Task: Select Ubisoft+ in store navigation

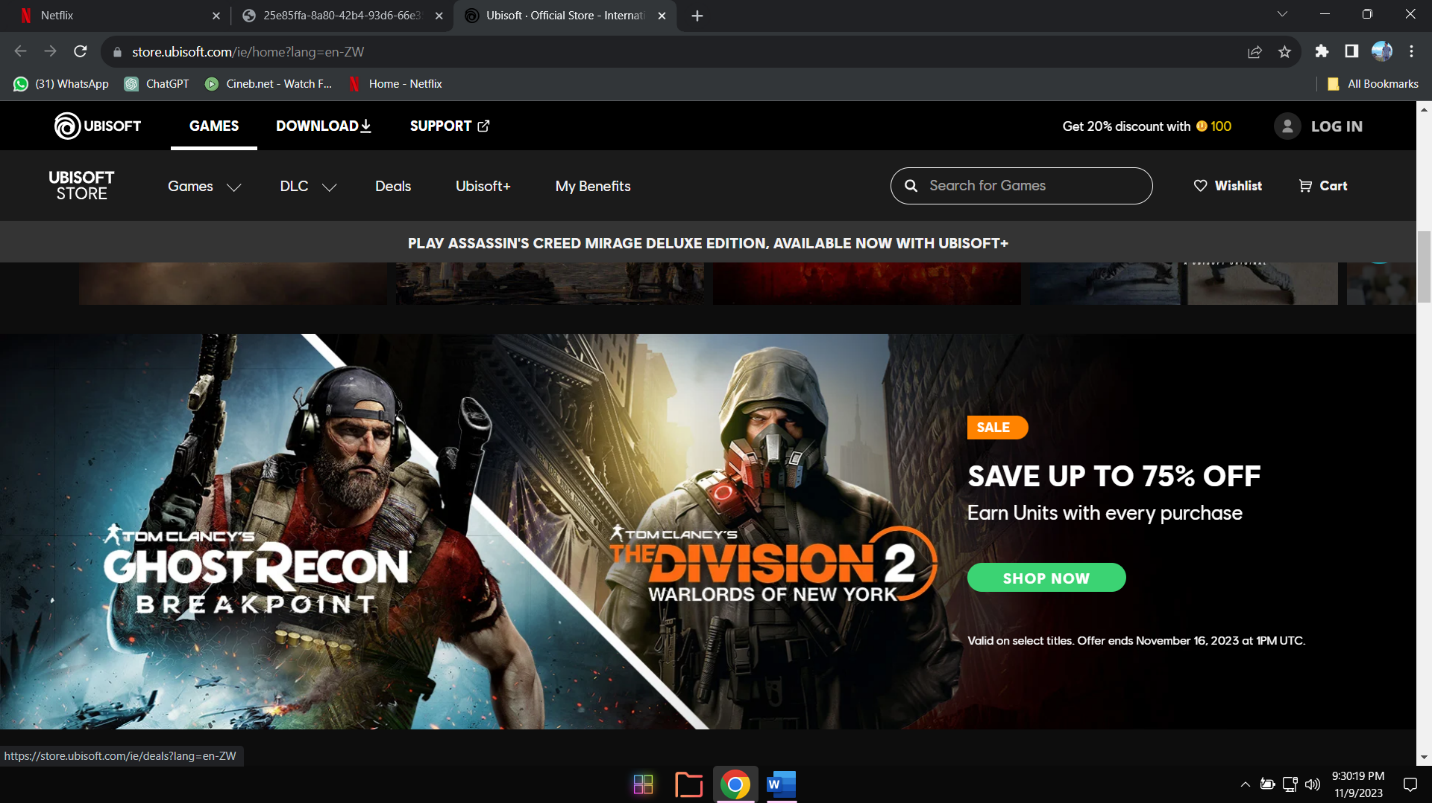Action: [x=483, y=186]
